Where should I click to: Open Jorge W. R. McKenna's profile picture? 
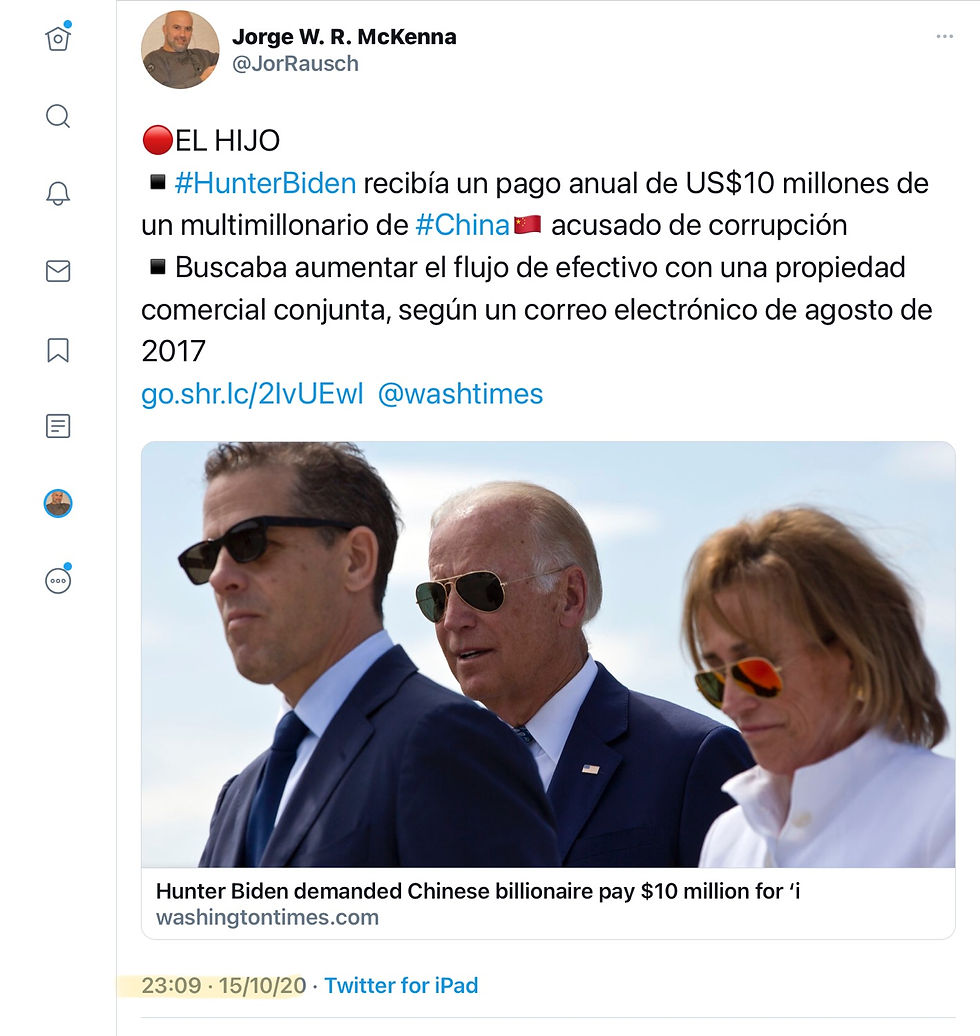coord(180,50)
